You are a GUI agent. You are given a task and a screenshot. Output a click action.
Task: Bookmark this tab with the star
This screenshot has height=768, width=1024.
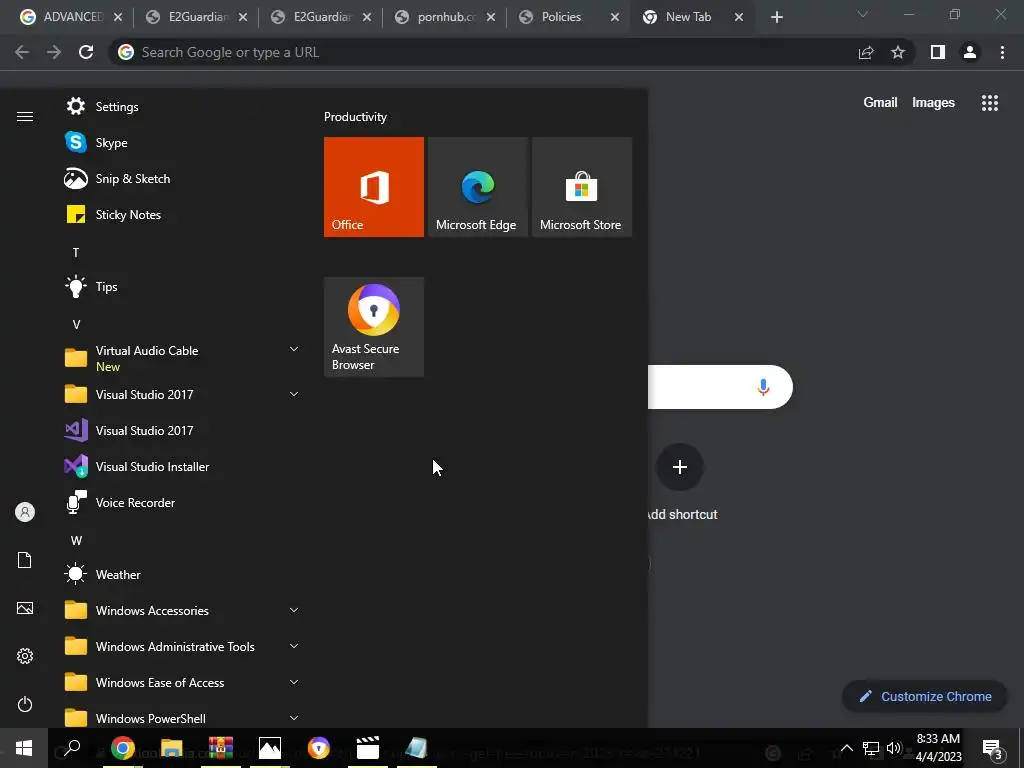[898, 52]
